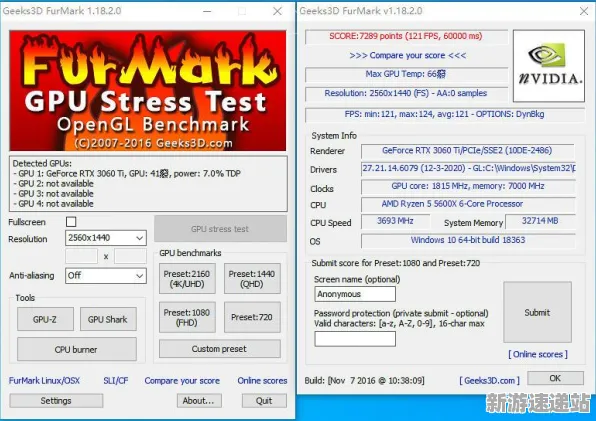This screenshot has width=596, height=421.
Task: Click the FurMark GPU Stress Test banner
Action: [x=148, y=90]
